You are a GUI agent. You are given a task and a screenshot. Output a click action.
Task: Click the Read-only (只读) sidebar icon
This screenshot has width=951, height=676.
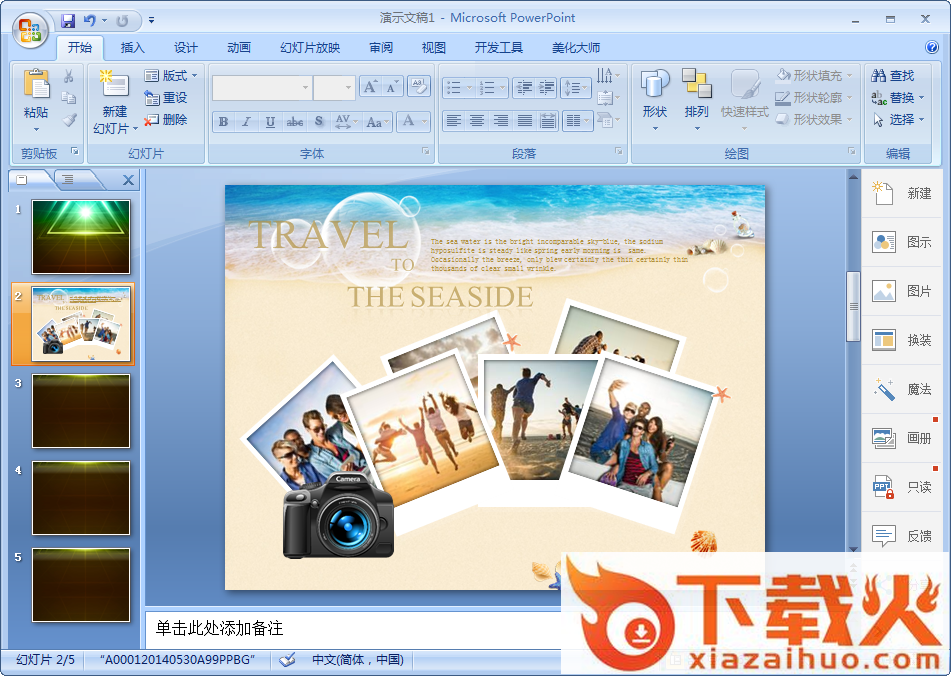click(x=884, y=487)
